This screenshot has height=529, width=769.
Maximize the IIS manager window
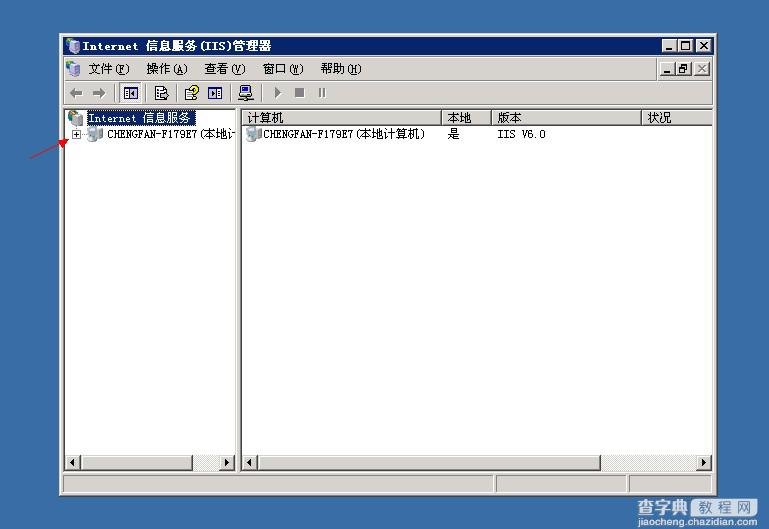click(x=686, y=46)
